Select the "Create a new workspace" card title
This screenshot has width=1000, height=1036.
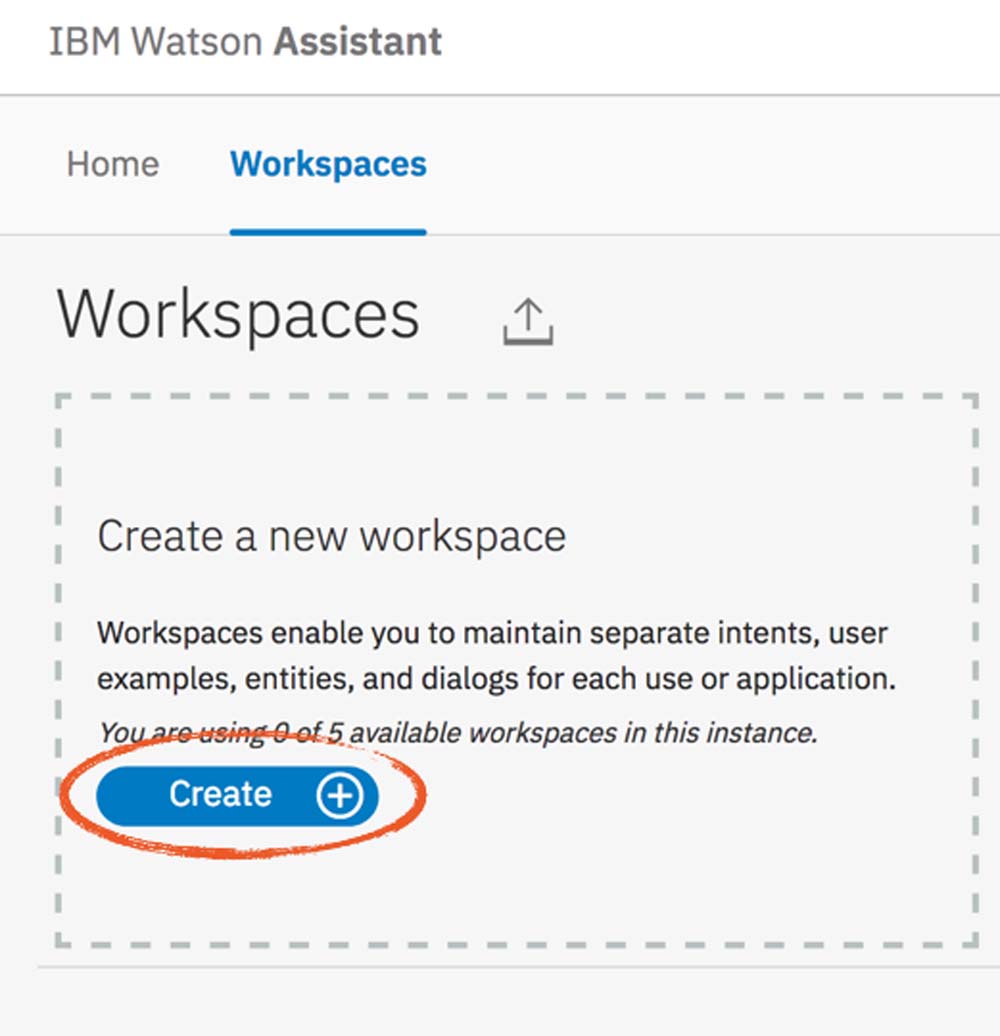[x=331, y=536]
